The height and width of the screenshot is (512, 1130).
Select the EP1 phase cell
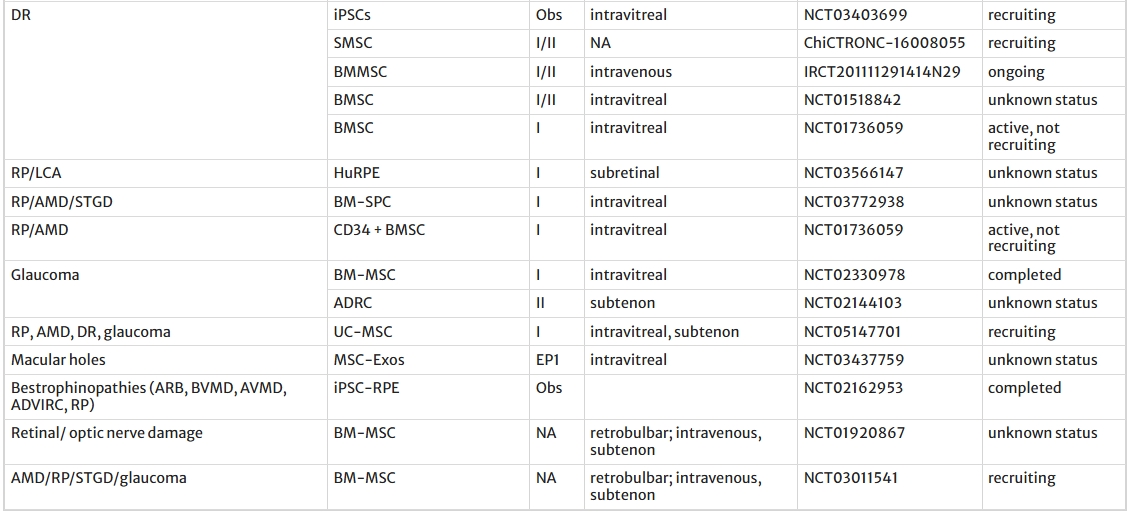(548, 360)
